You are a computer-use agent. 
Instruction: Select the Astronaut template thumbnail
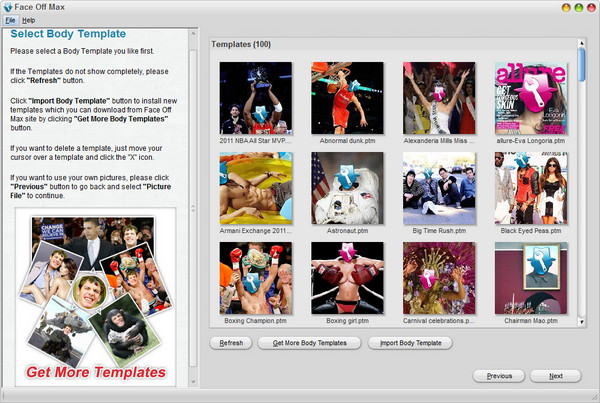(x=347, y=188)
